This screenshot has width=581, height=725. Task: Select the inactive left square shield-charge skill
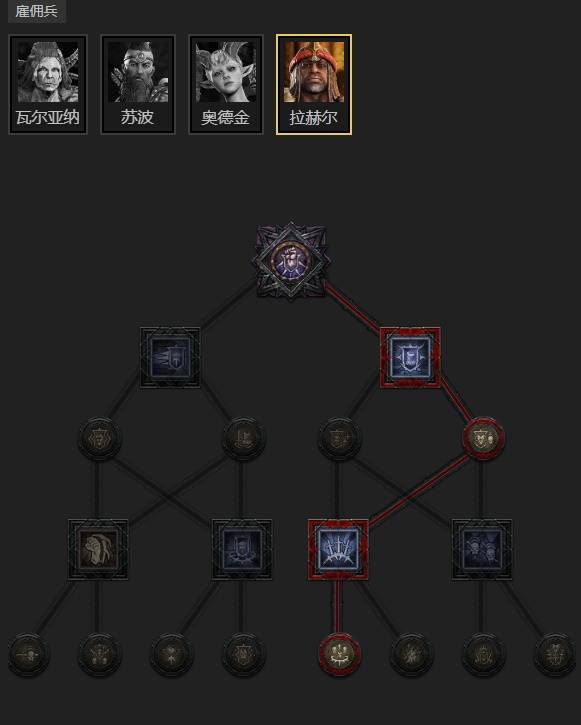(x=170, y=357)
